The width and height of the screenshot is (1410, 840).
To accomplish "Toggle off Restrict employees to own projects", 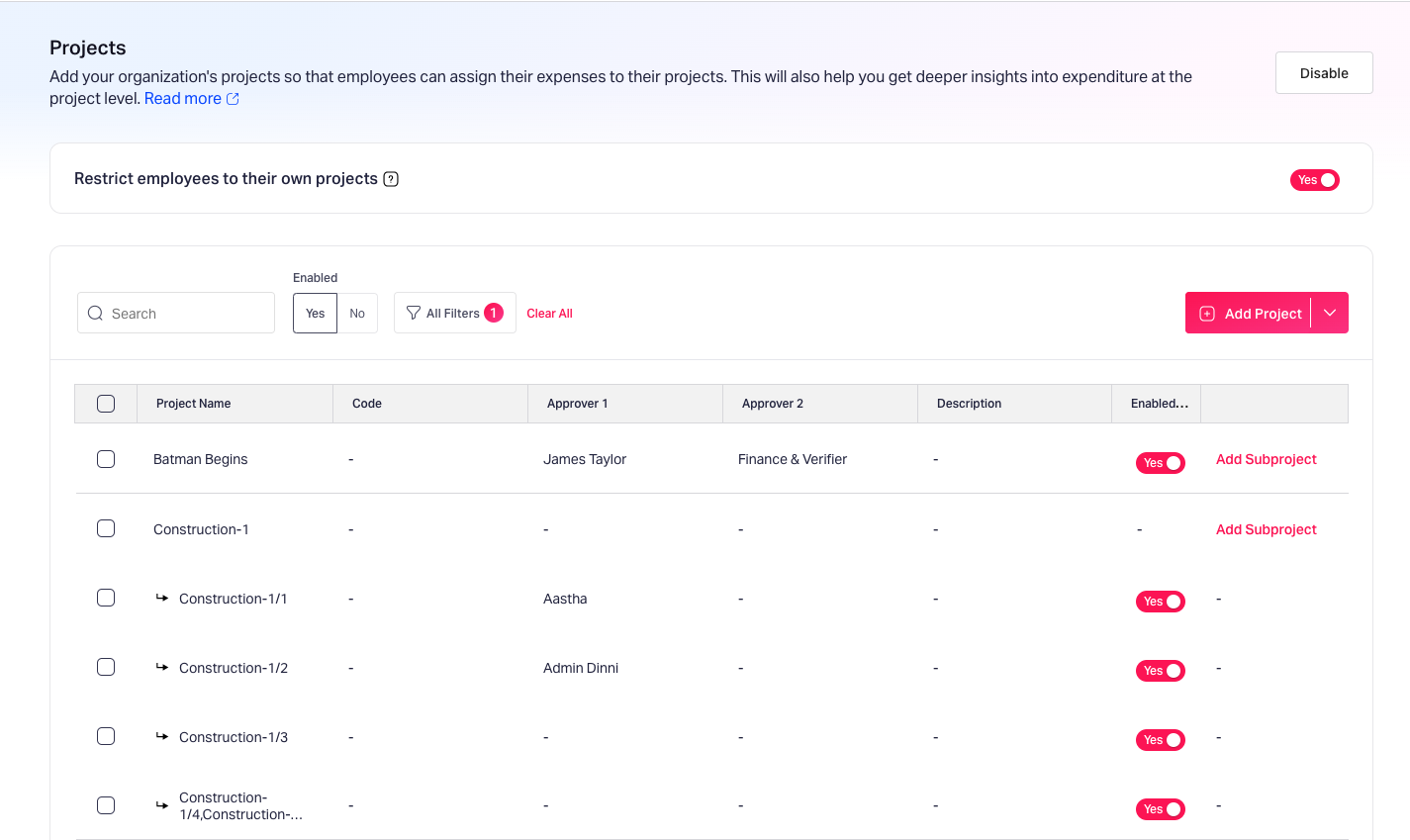I will (1314, 180).
